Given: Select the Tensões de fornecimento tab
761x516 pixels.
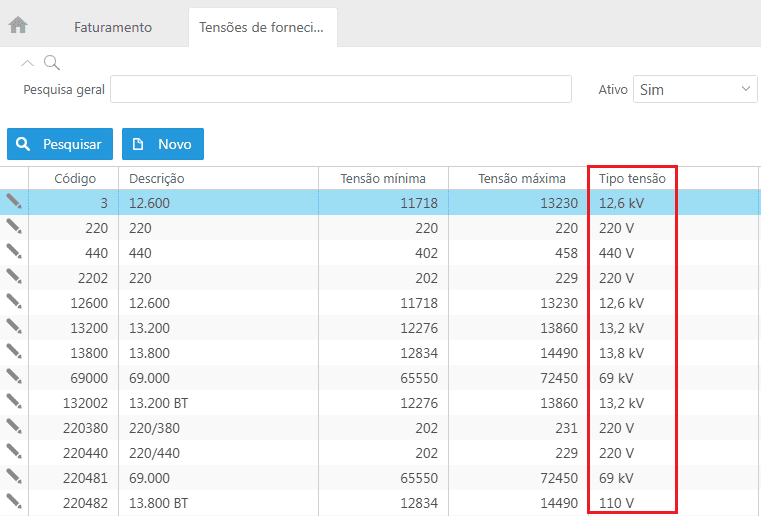Looking at the screenshot, I should (261, 27).
